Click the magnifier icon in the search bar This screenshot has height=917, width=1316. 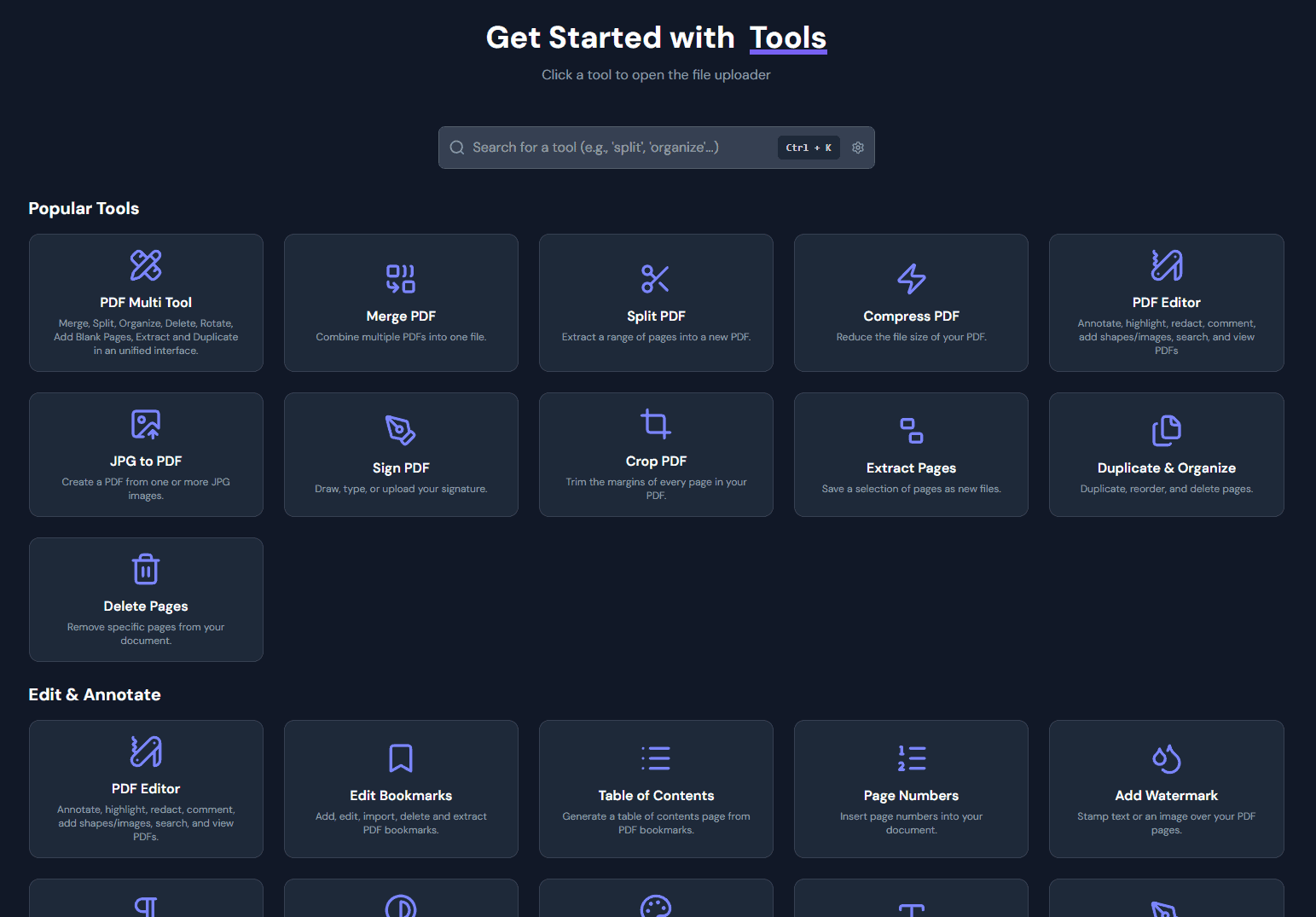click(457, 148)
